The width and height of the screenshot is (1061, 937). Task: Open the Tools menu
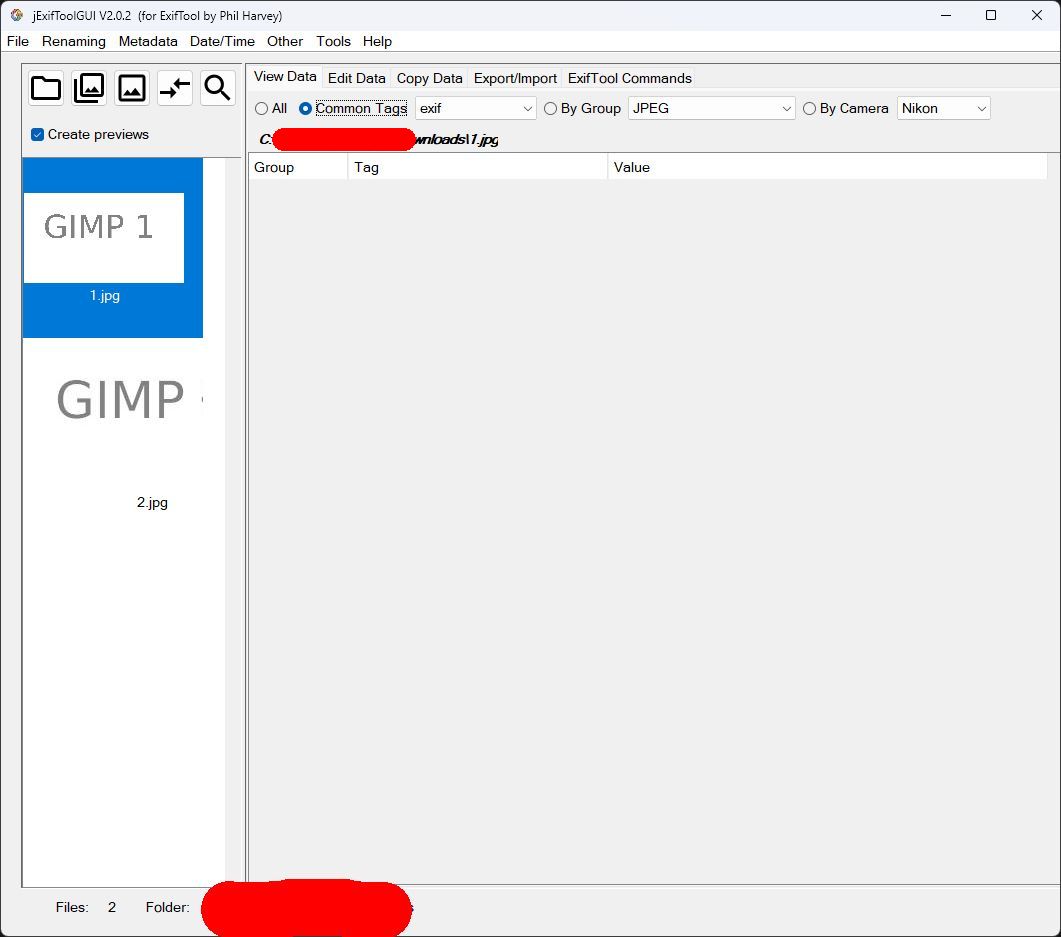pyautogui.click(x=334, y=41)
